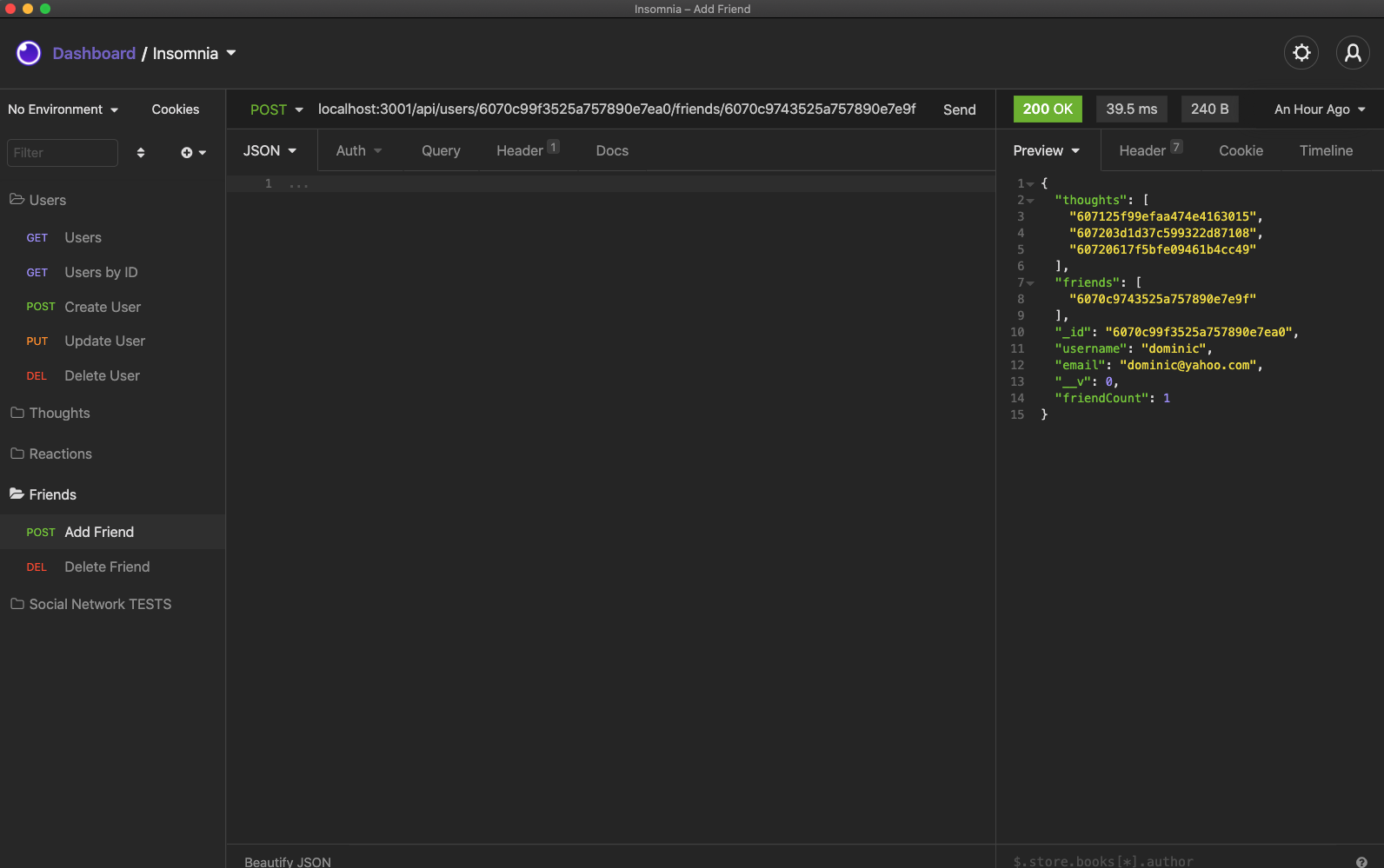This screenshot has width=1384, height=868.
Task: Open the help question mark icon
Action: click(1361, 862)
